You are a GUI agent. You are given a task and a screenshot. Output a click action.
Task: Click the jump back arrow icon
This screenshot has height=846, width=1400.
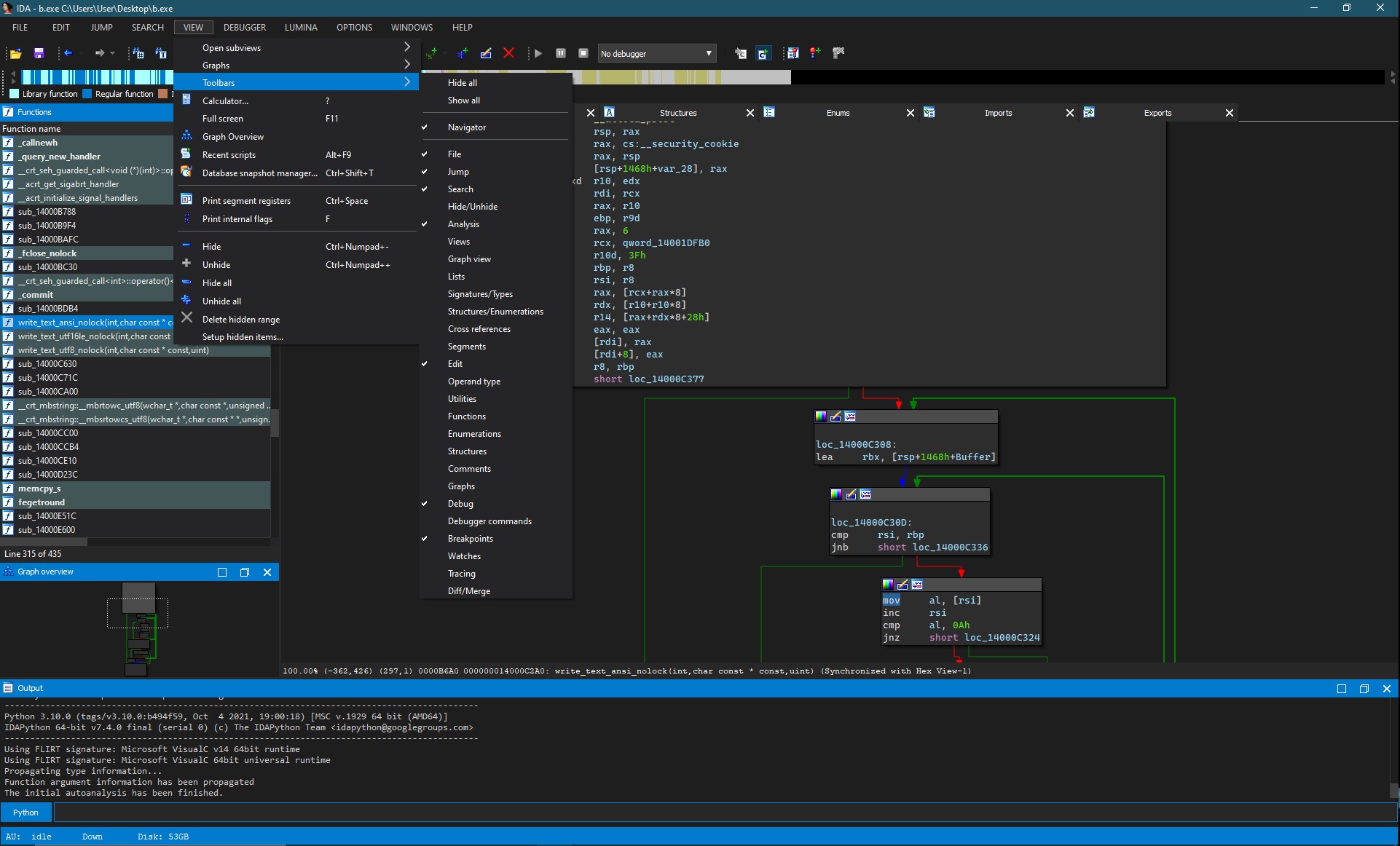point(68,53)
